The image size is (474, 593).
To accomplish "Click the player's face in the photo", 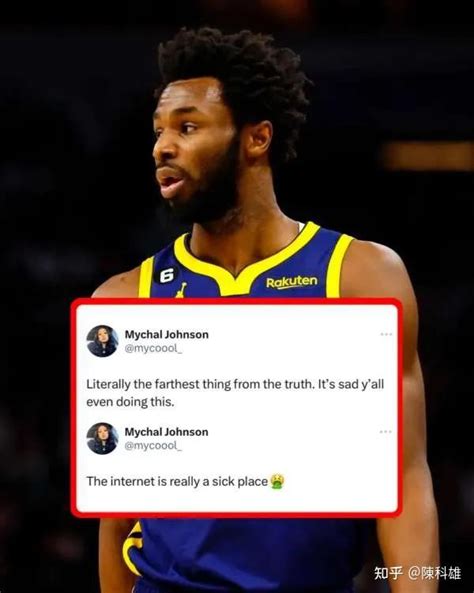I will pos(195,151).
